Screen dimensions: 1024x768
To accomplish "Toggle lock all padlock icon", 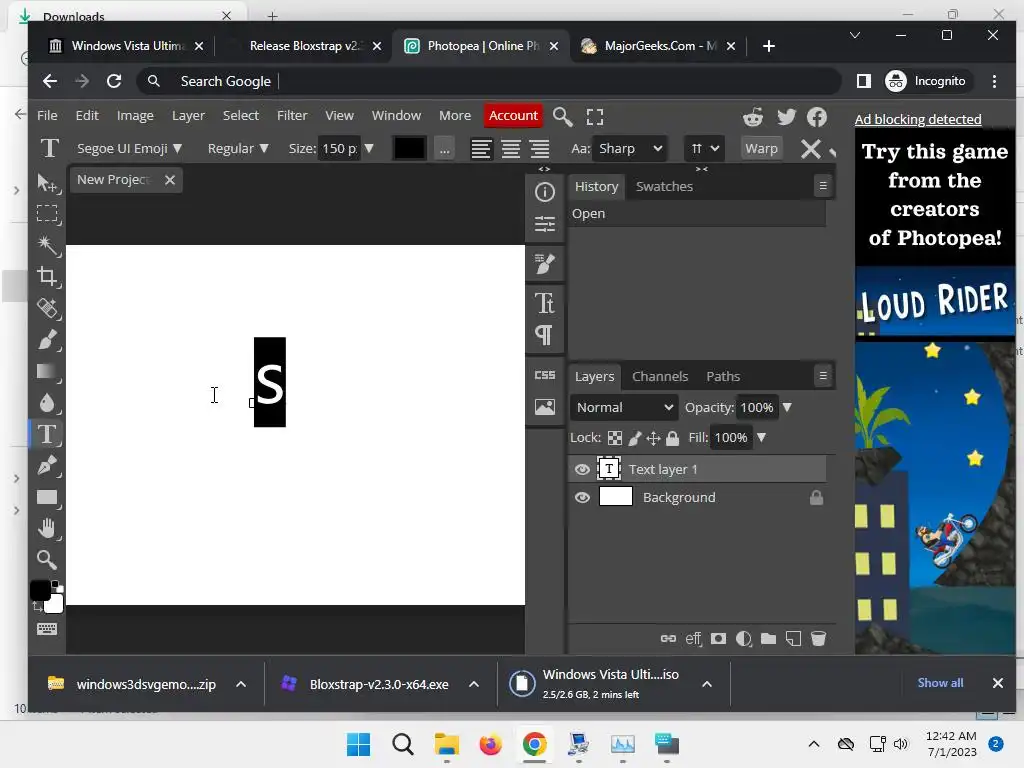I will pyautogui.click(x=673, y=438).
